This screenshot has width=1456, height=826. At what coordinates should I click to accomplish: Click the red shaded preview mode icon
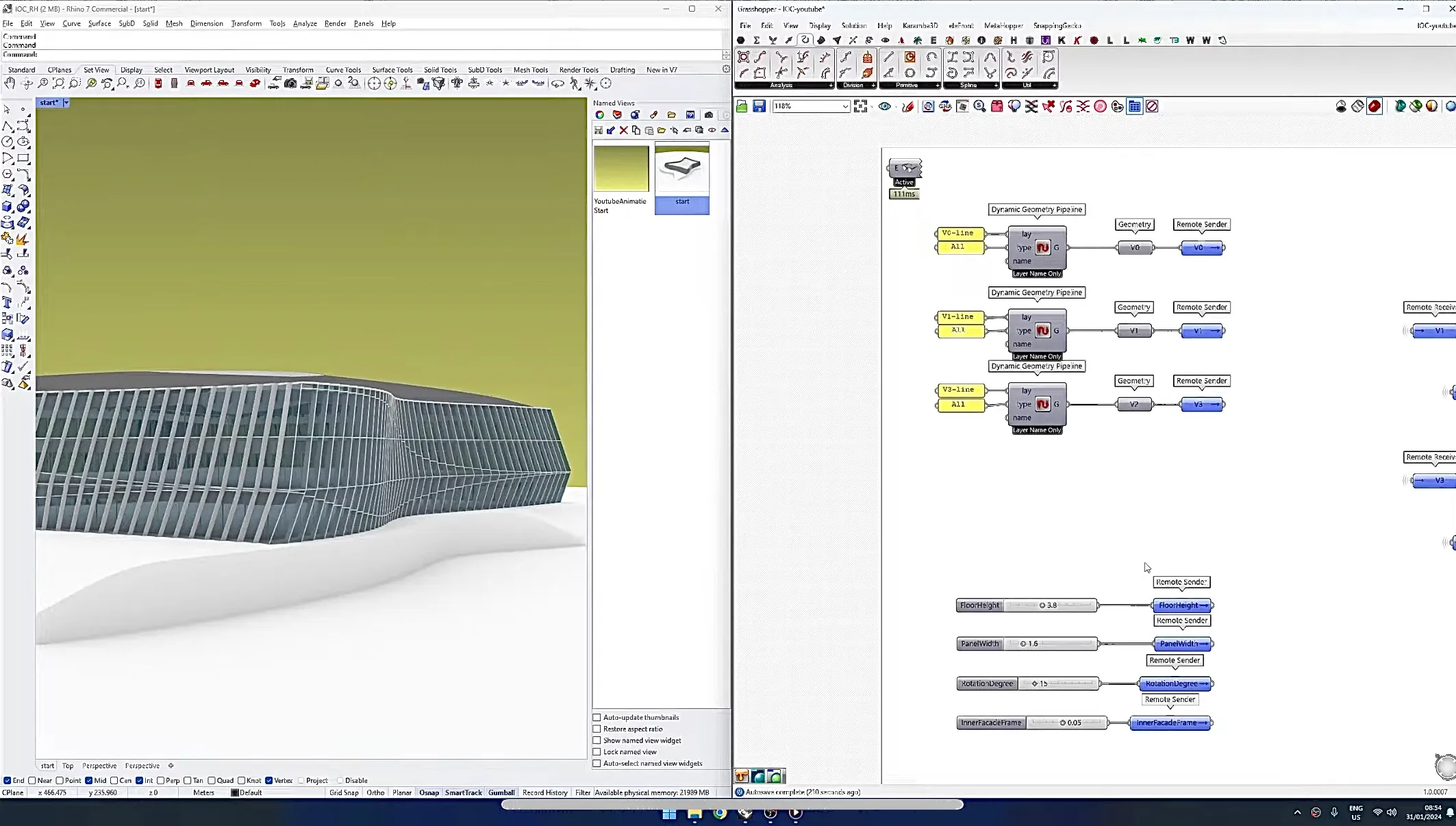pyautogui.click(x=1375, y=106)
